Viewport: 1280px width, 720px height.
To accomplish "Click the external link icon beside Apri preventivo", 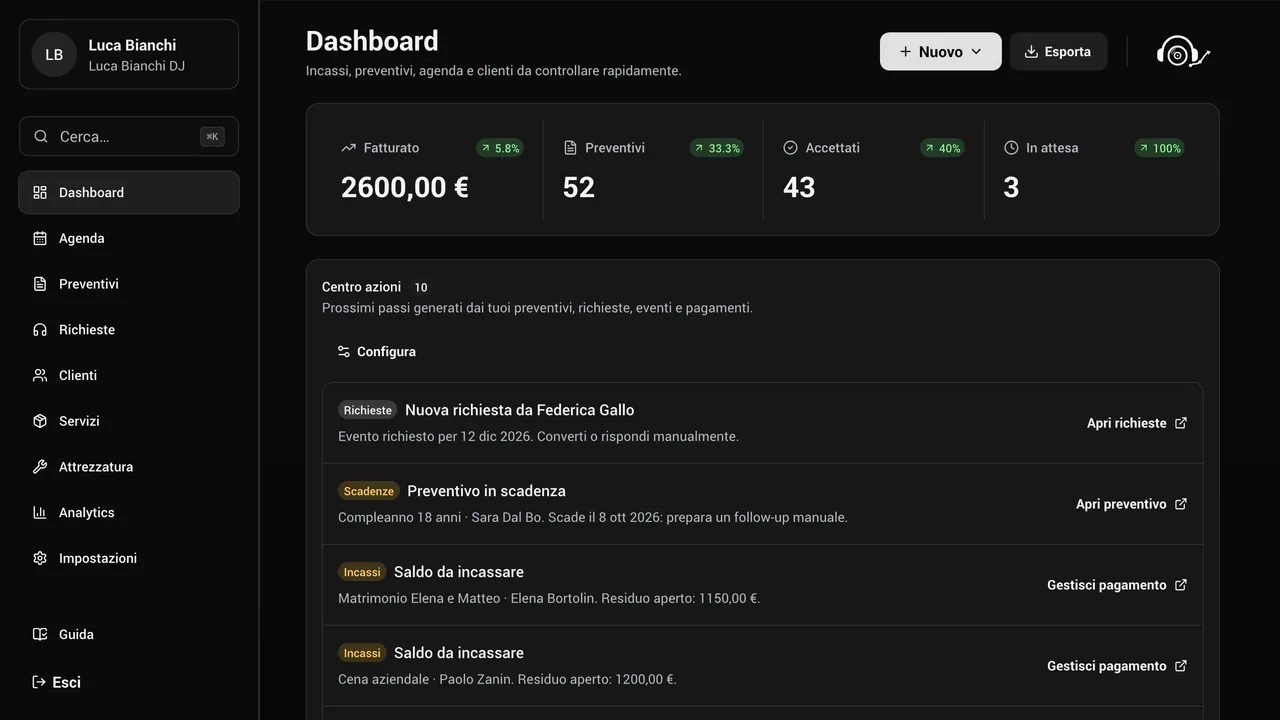I will [x=1181, y=504].
